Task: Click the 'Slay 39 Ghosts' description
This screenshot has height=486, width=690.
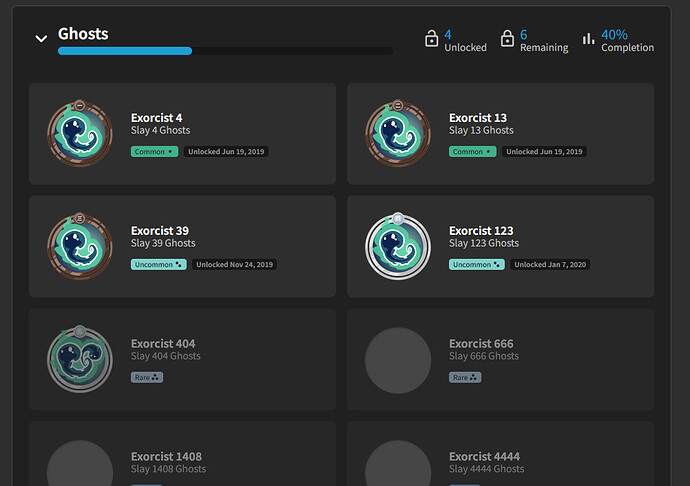Action: 163,243
